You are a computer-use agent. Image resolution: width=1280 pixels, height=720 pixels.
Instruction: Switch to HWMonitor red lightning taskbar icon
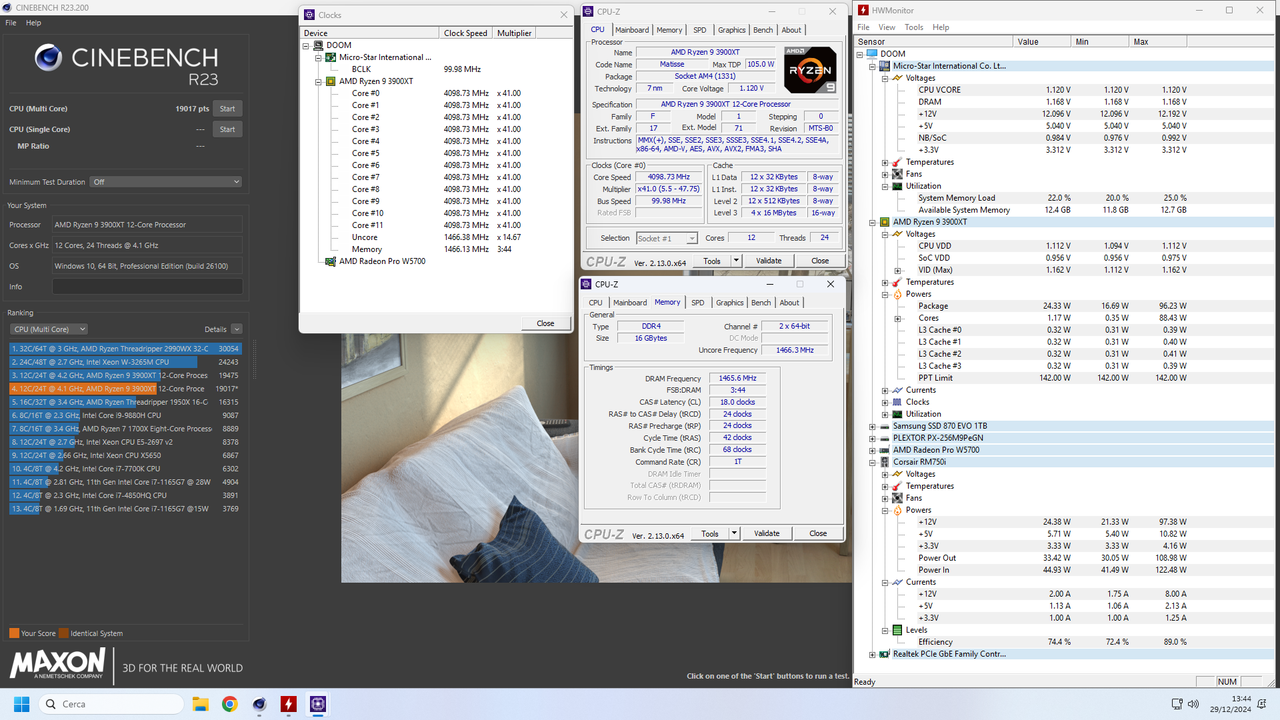click(x=288, y=704)
